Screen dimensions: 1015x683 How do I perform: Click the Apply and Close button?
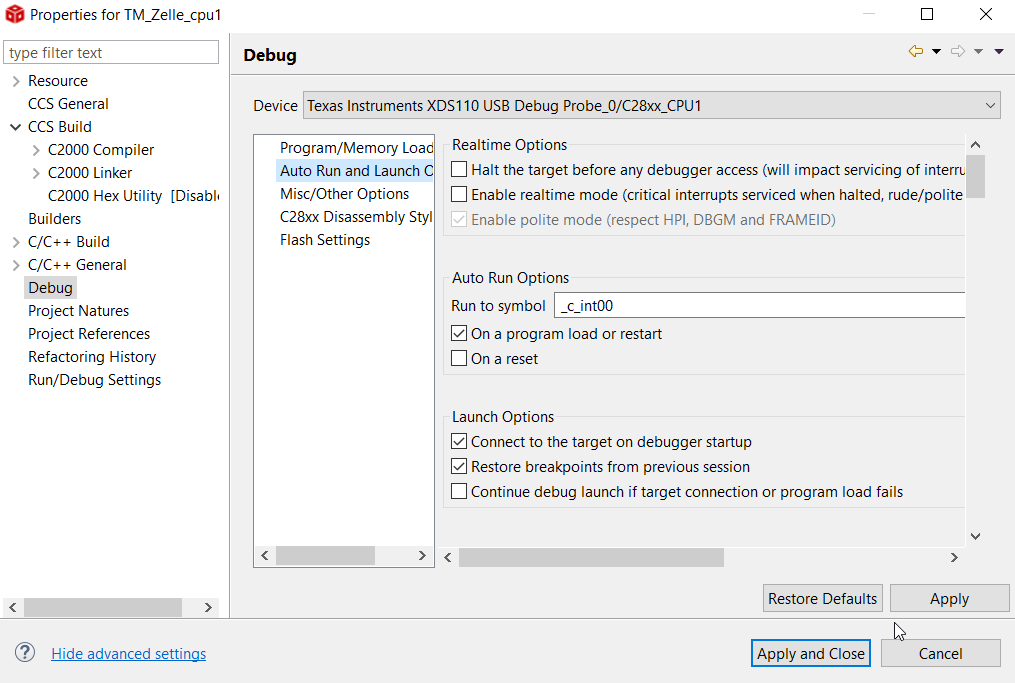coord(810,653)
